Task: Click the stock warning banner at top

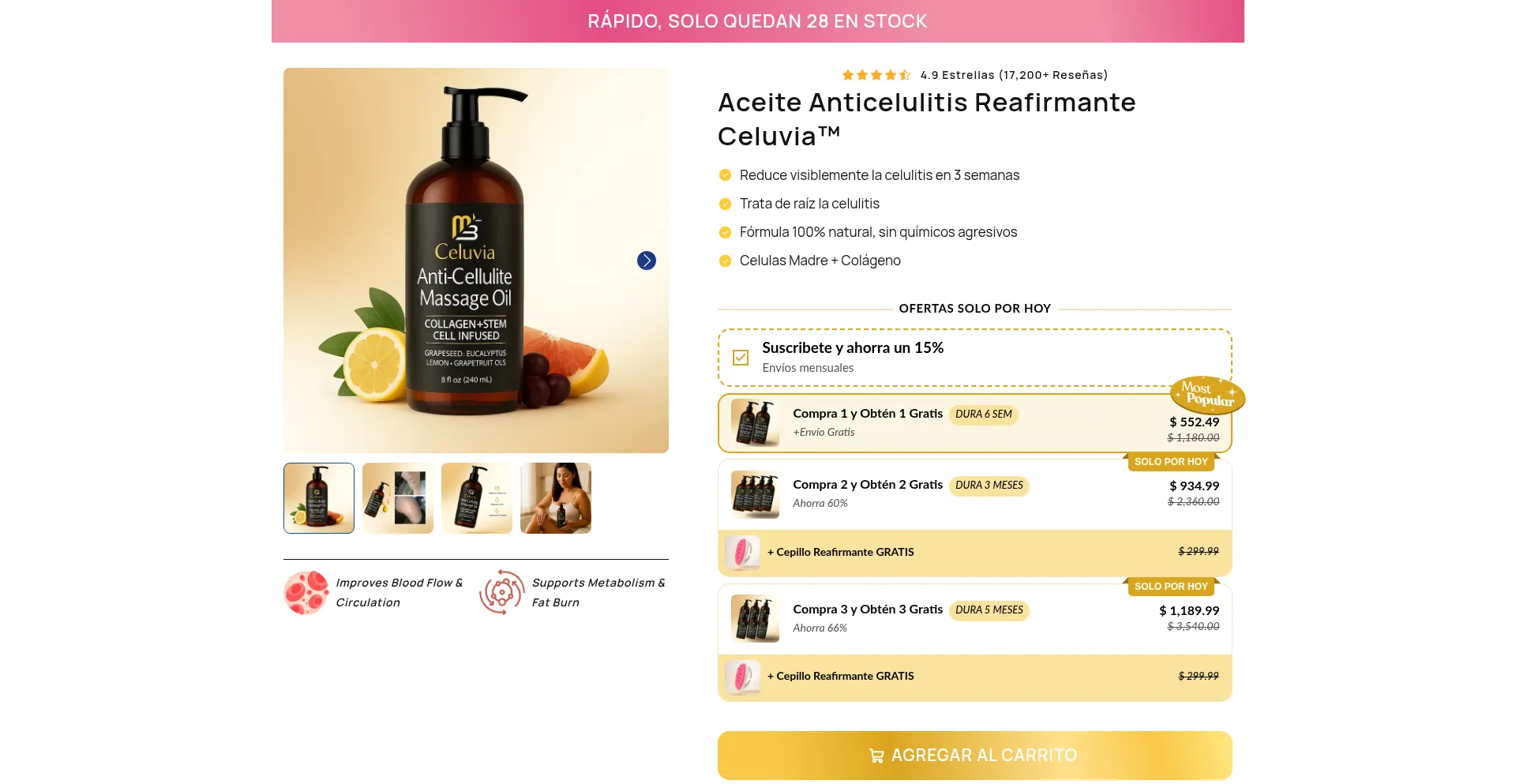Action: (x=758, y=21)
